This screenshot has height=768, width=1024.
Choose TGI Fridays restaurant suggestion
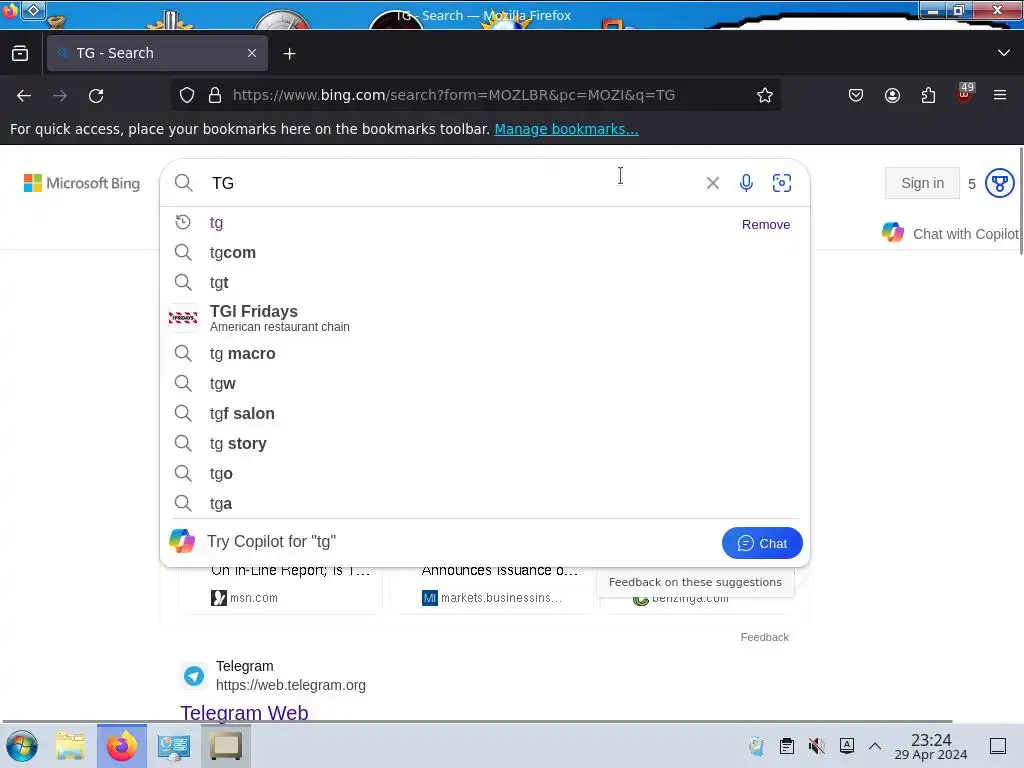[485, 318]
